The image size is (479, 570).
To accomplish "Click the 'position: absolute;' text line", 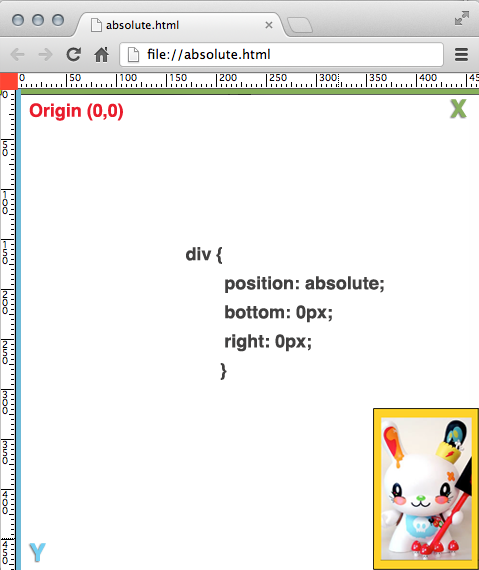I will [304, 284].
